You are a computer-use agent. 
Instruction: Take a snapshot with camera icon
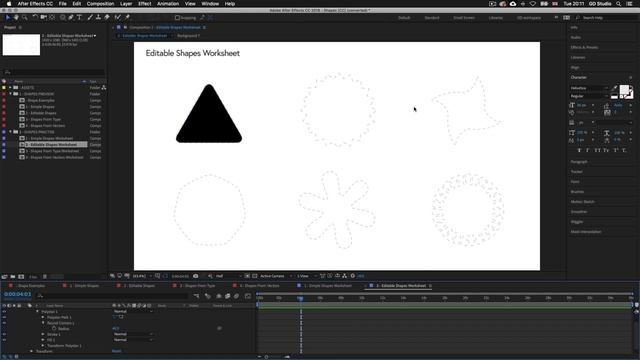click(x=196, y=276)
